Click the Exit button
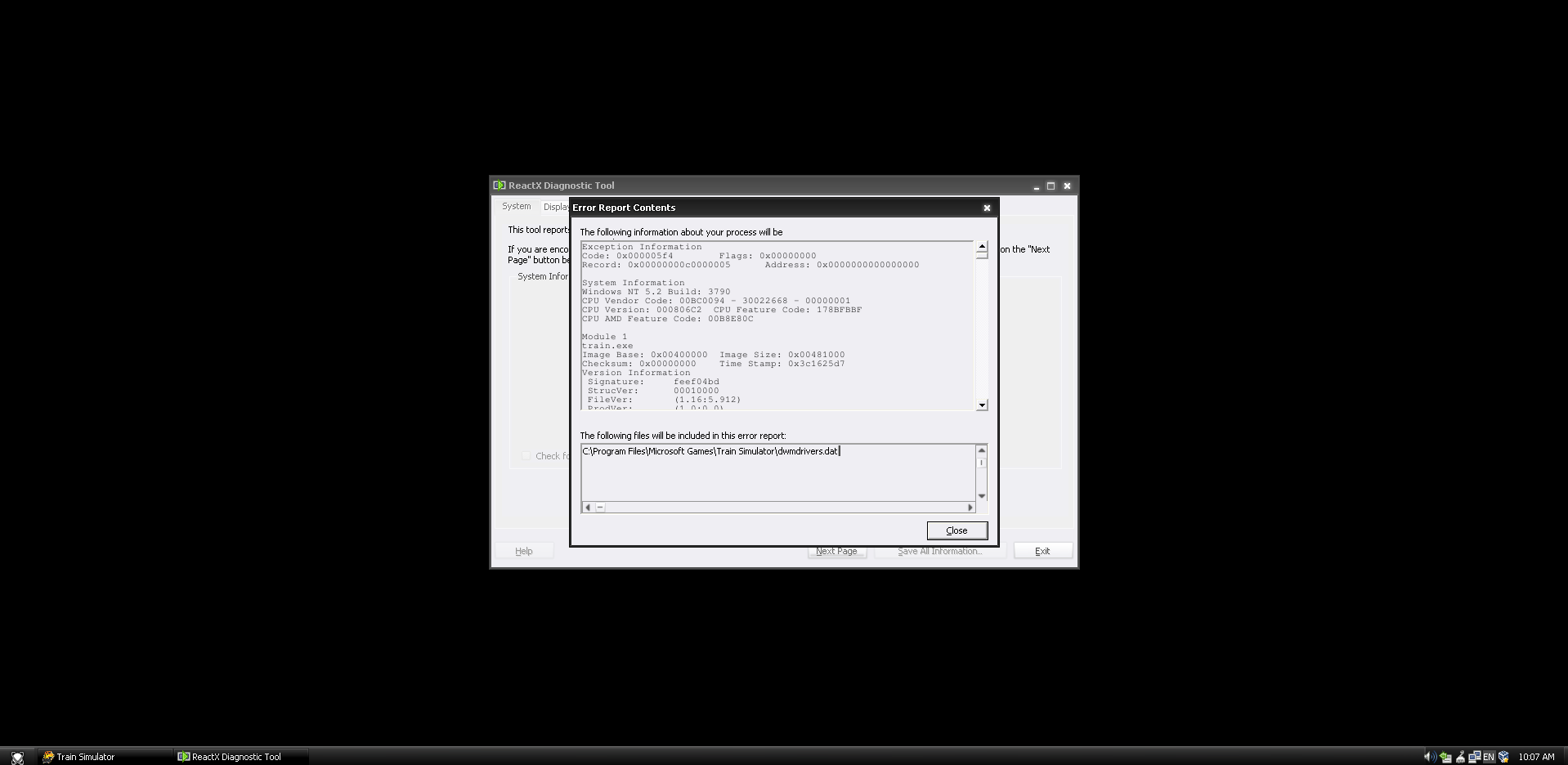Image resolution: width=1568 pixels, height=765 pixels. (1042, 551)
